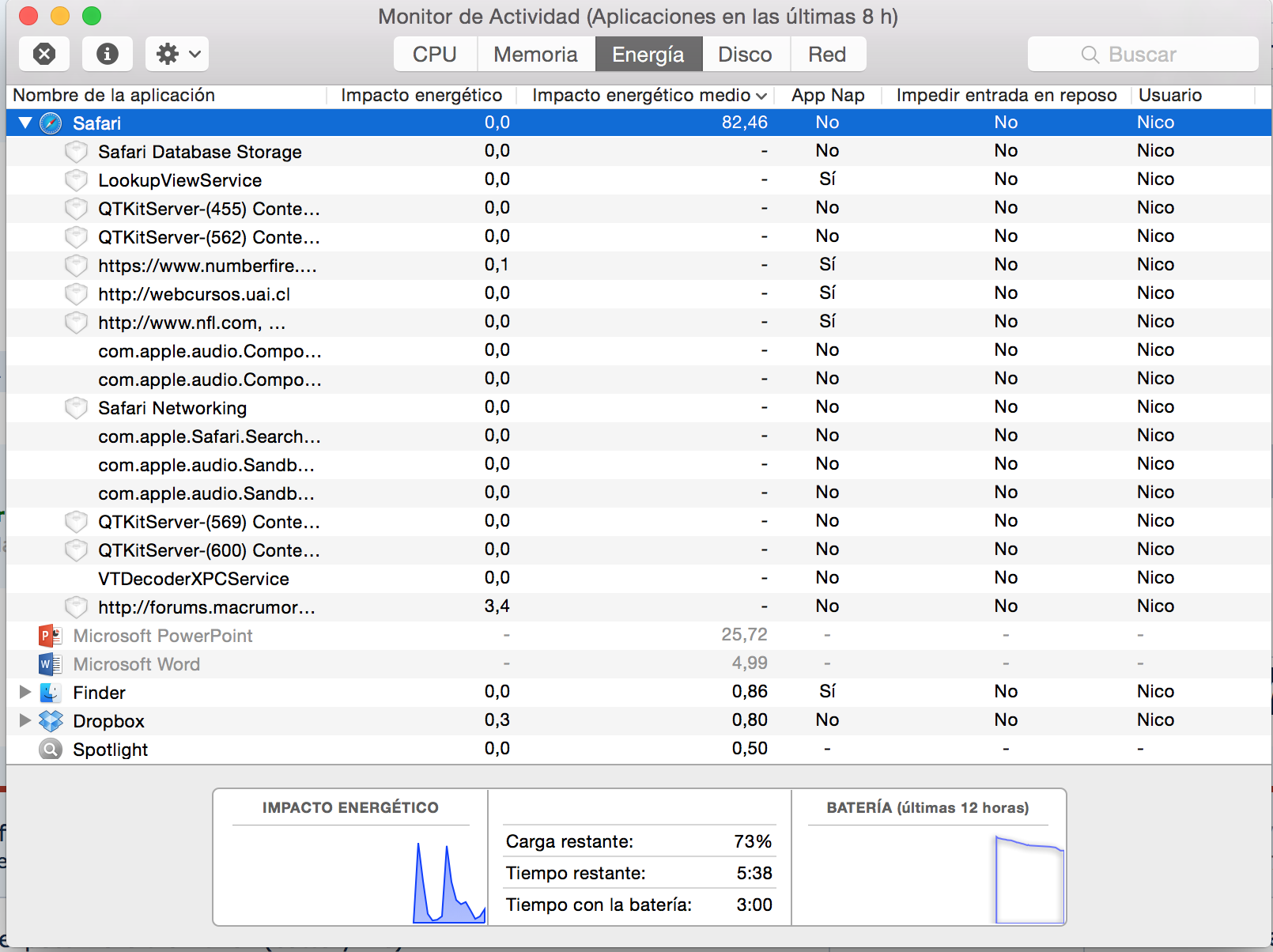Open process info with the i icon

[x=108, y=54]
